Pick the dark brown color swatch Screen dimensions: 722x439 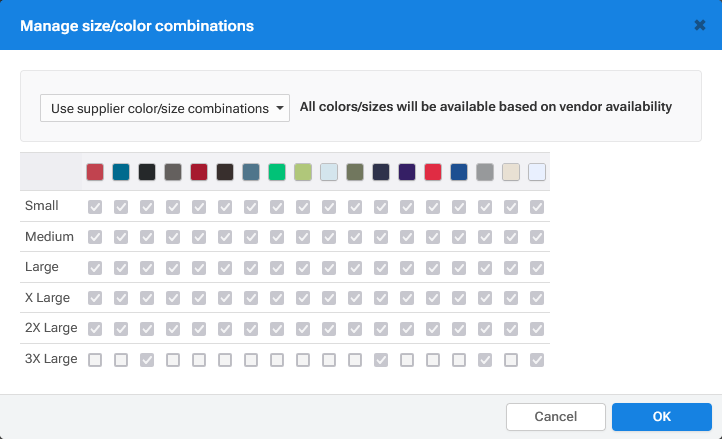[x=225, y=172]
